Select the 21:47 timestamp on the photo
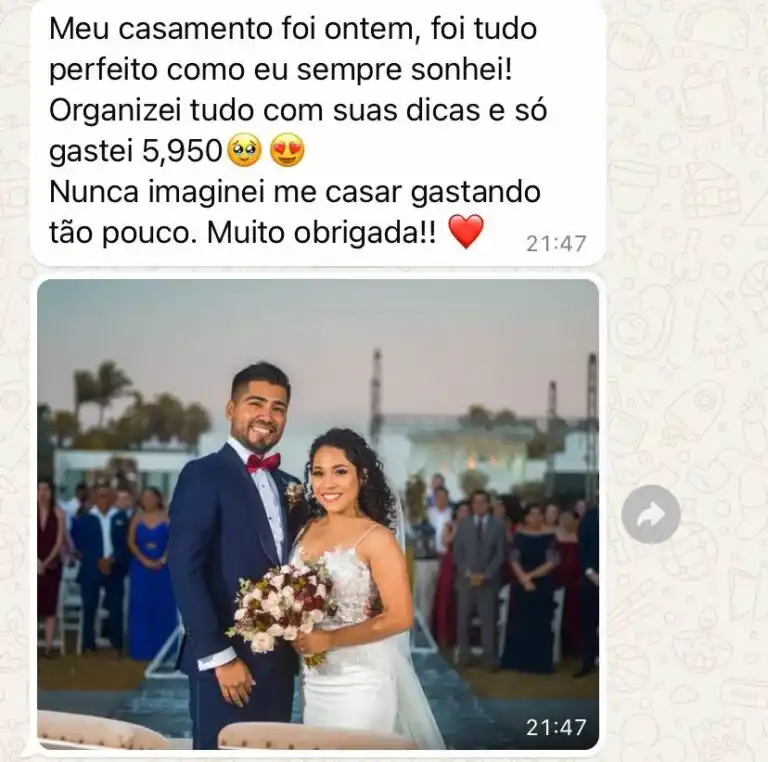Screen dimensions: 768x762 click(x=556, y=727)
